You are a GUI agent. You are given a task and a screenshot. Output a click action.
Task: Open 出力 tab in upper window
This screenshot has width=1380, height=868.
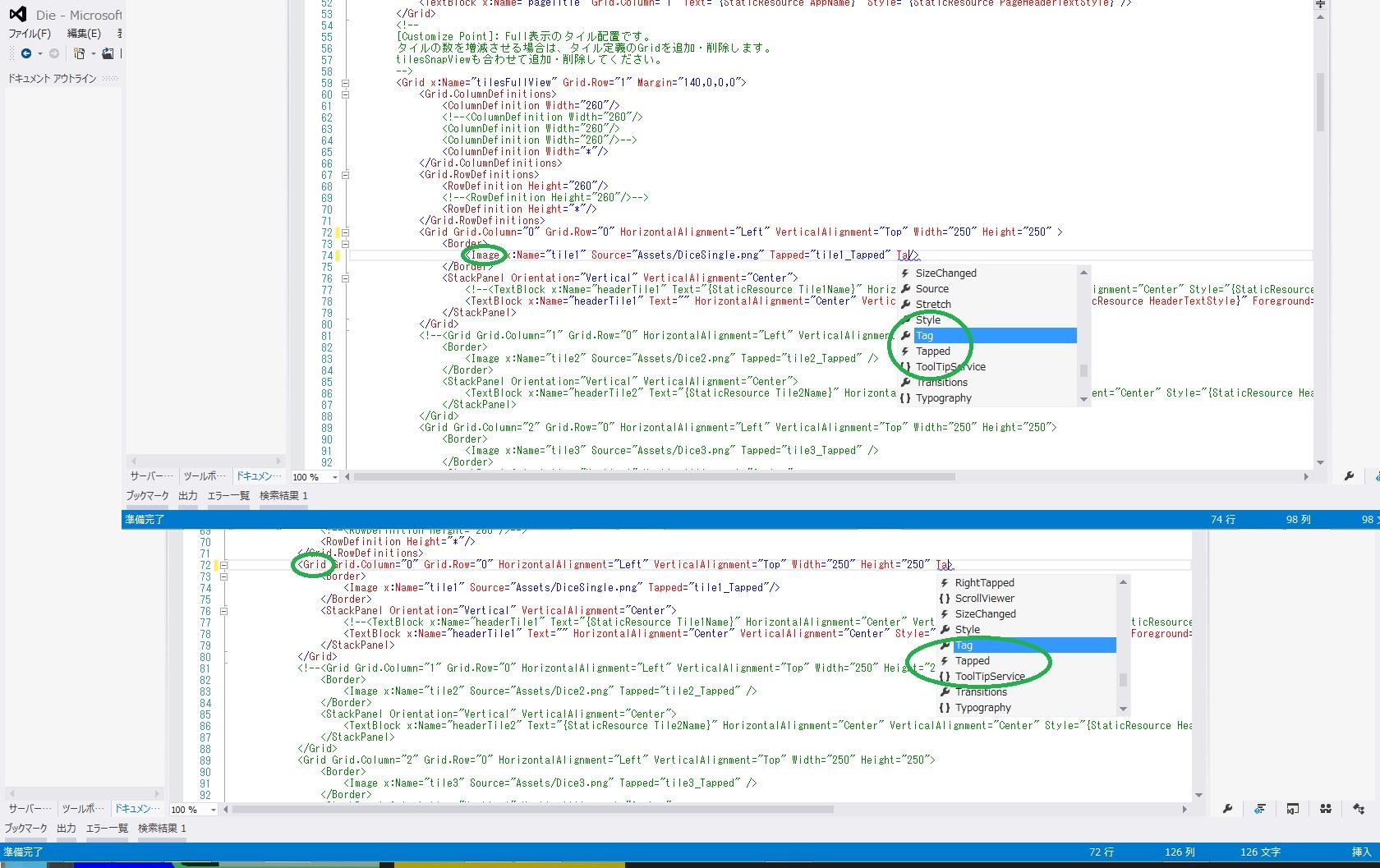click(188, 496)
